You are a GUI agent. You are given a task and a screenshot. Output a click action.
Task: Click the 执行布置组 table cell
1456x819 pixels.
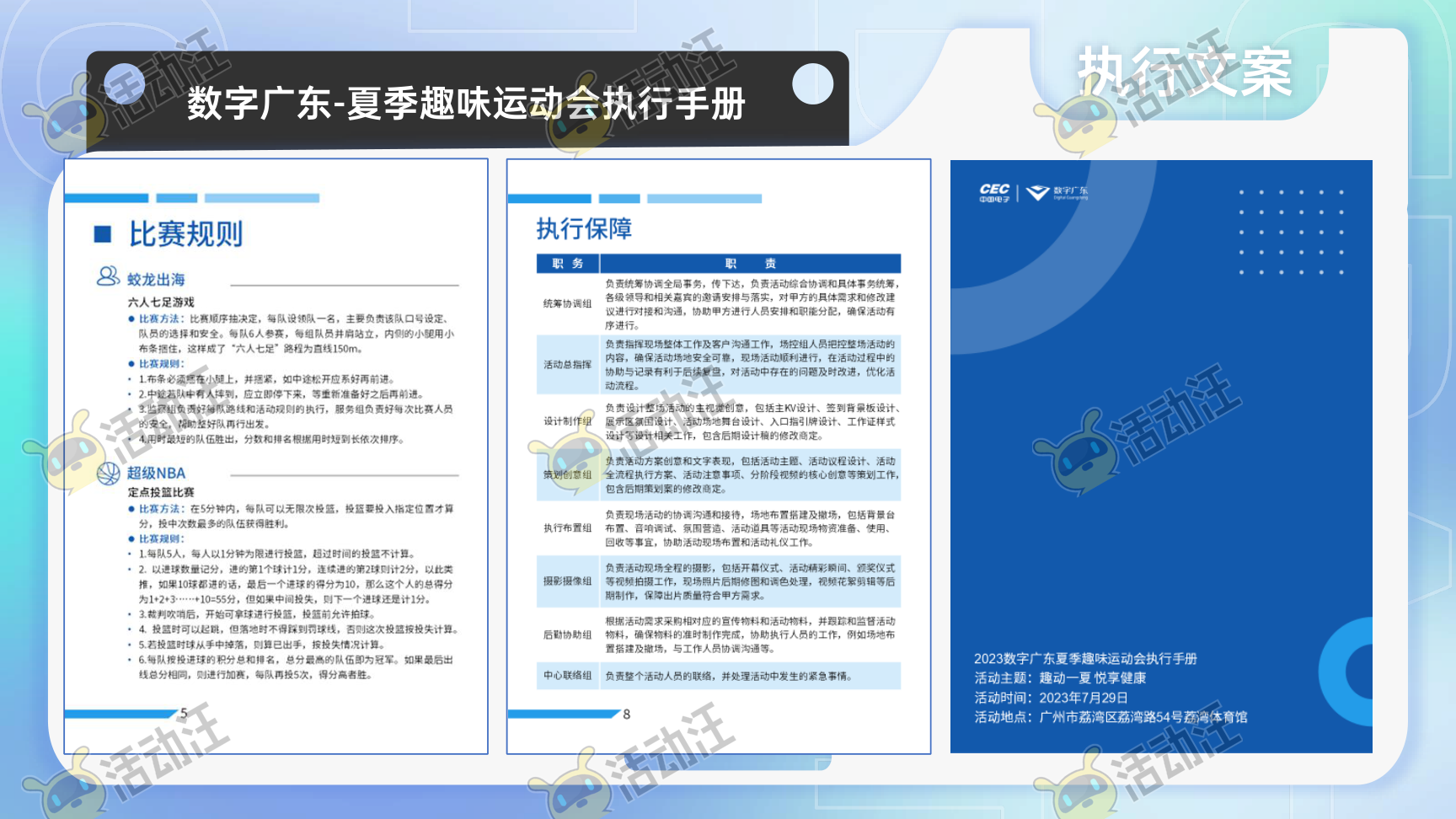tap(568, 528)
